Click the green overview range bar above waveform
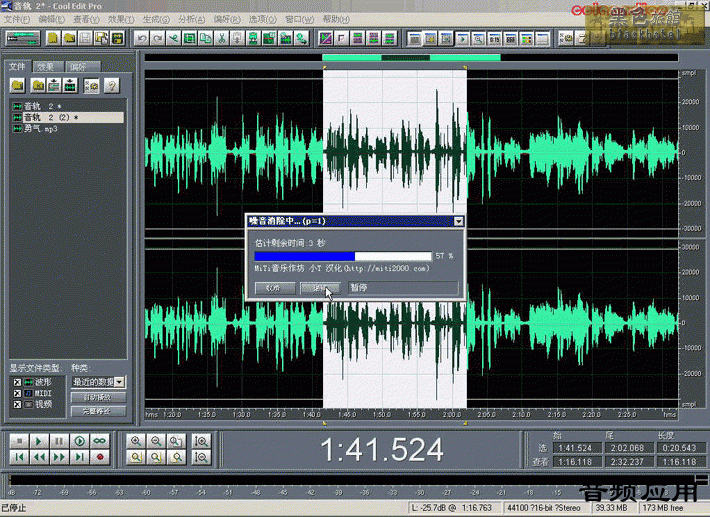The image size is (710, 517). click(x=411, y=57)
